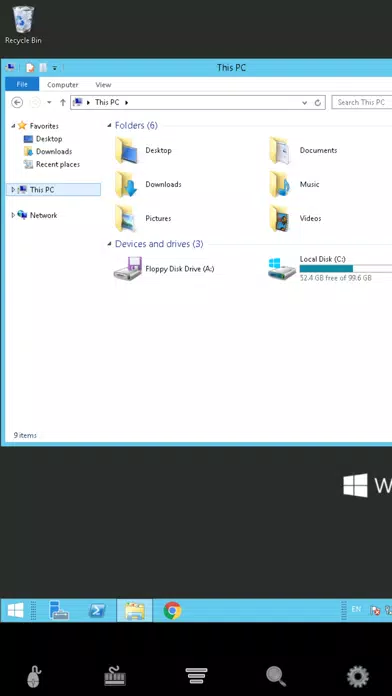The height and width of the screenshot is (696, 392).
Task: Open the recent locations dropdown arrow
Action: [x=49, y=103]
